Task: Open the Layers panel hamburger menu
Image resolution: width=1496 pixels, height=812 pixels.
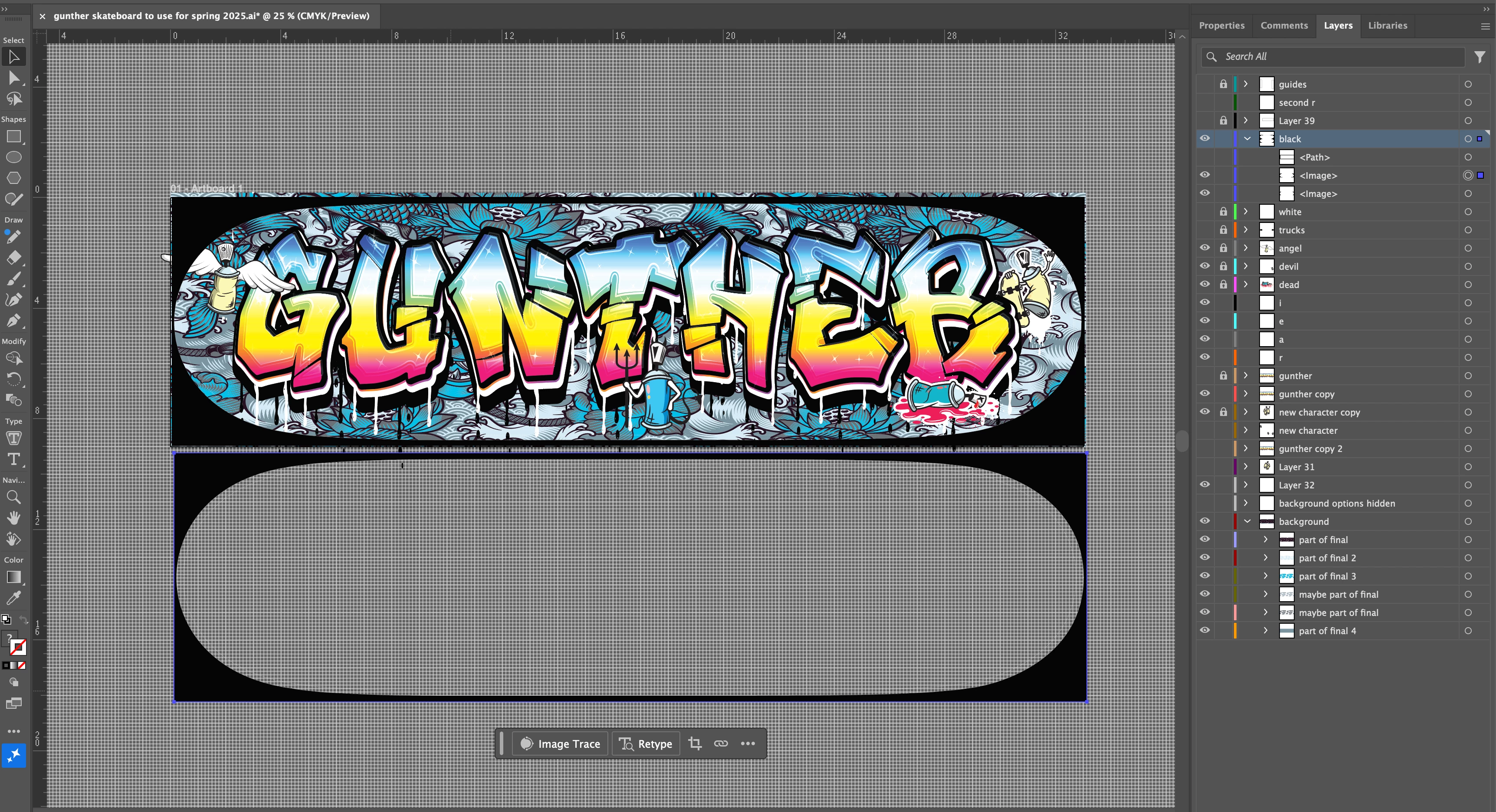Action: click(x=1486, y=26)
